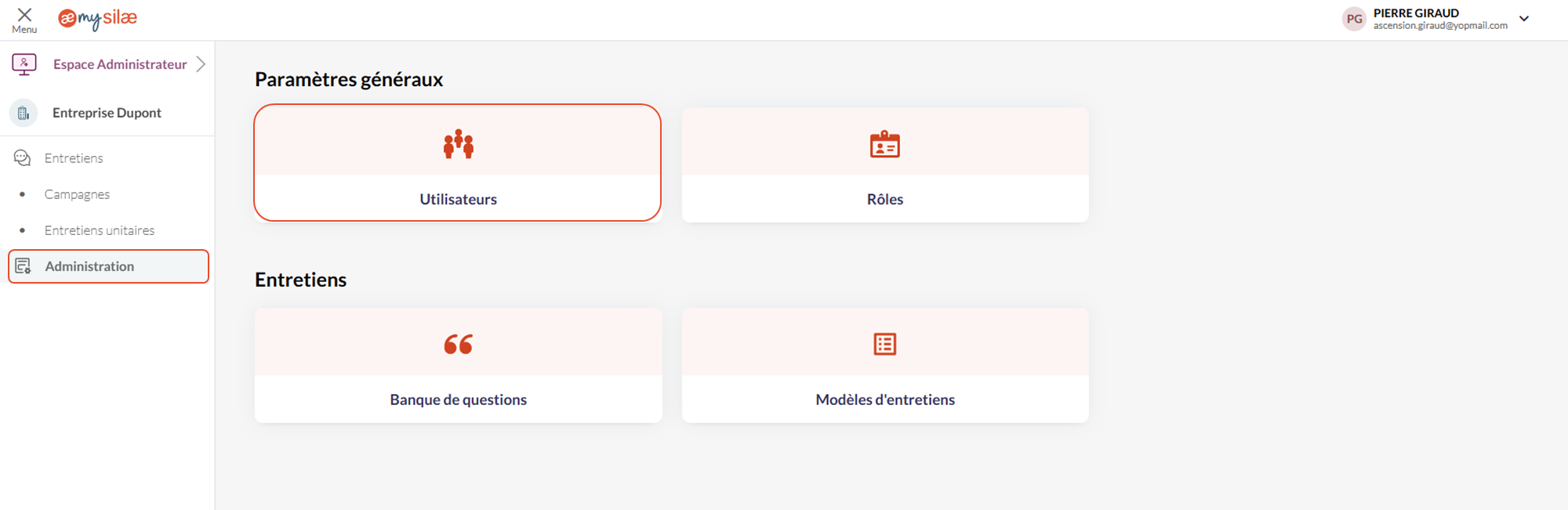
Task: Click the Espace Administrateur monitor icon
Action: tap(24, 64)
